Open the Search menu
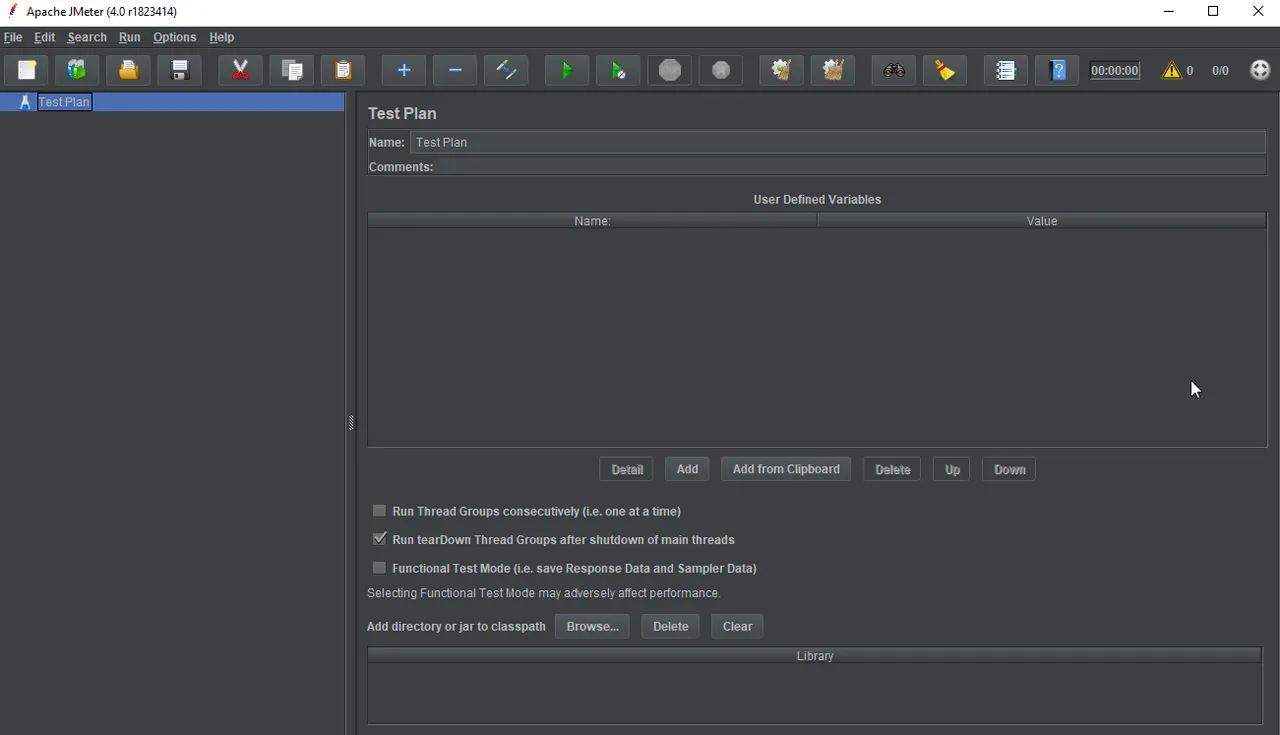 pos(87,37)
